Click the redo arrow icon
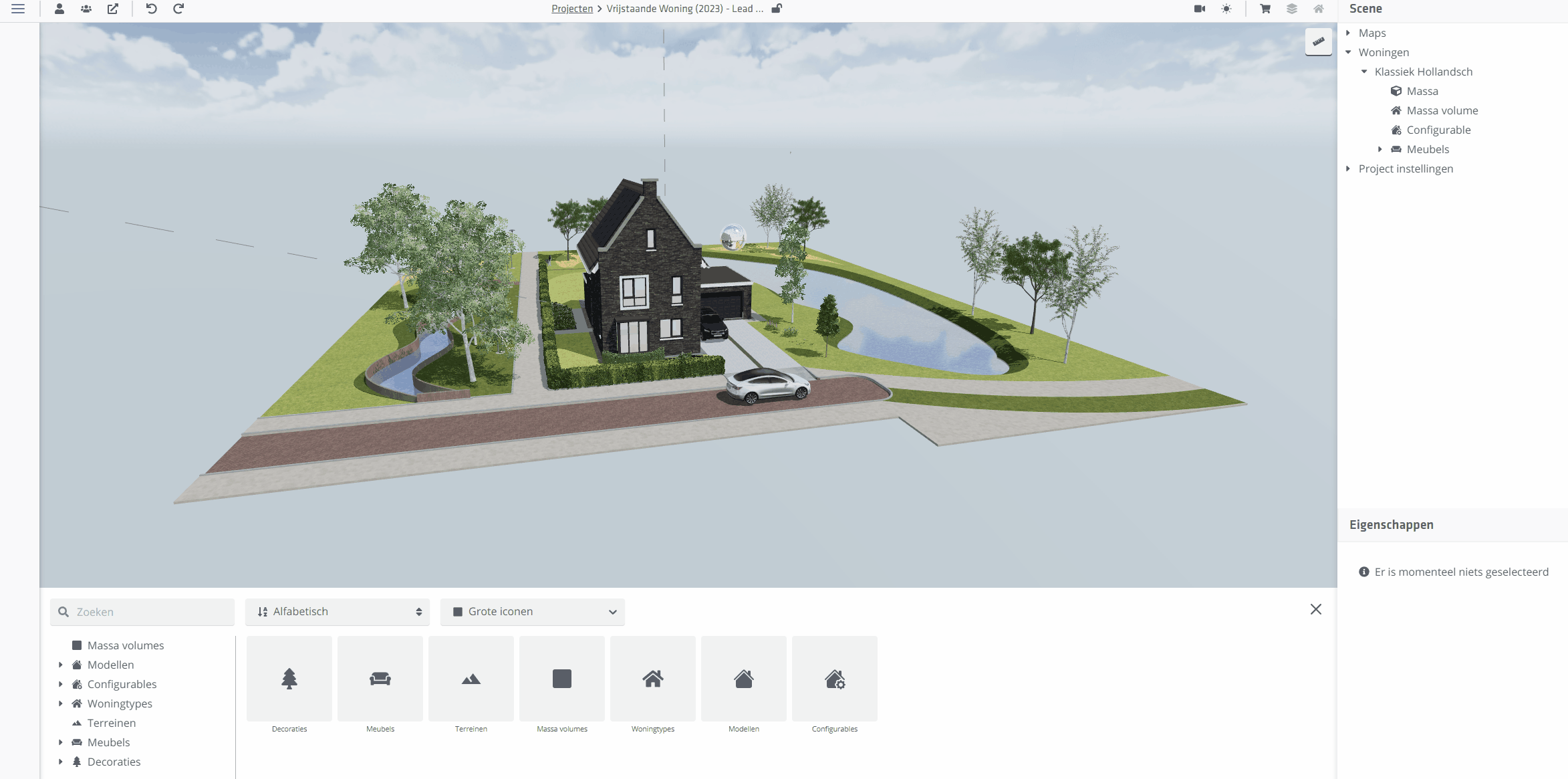The height and width of the screenshot is (779, 1568). (x=178, y=9)
